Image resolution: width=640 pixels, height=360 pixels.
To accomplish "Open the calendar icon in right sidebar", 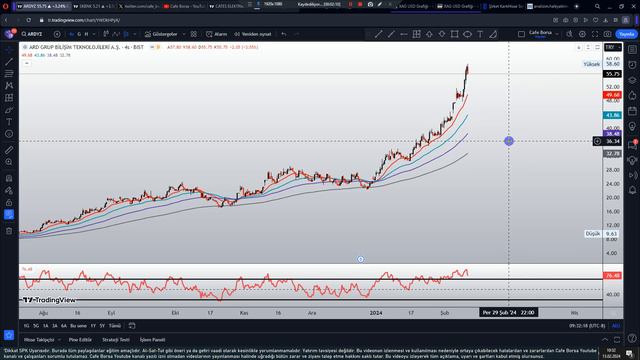I will (x=632, y=111).
